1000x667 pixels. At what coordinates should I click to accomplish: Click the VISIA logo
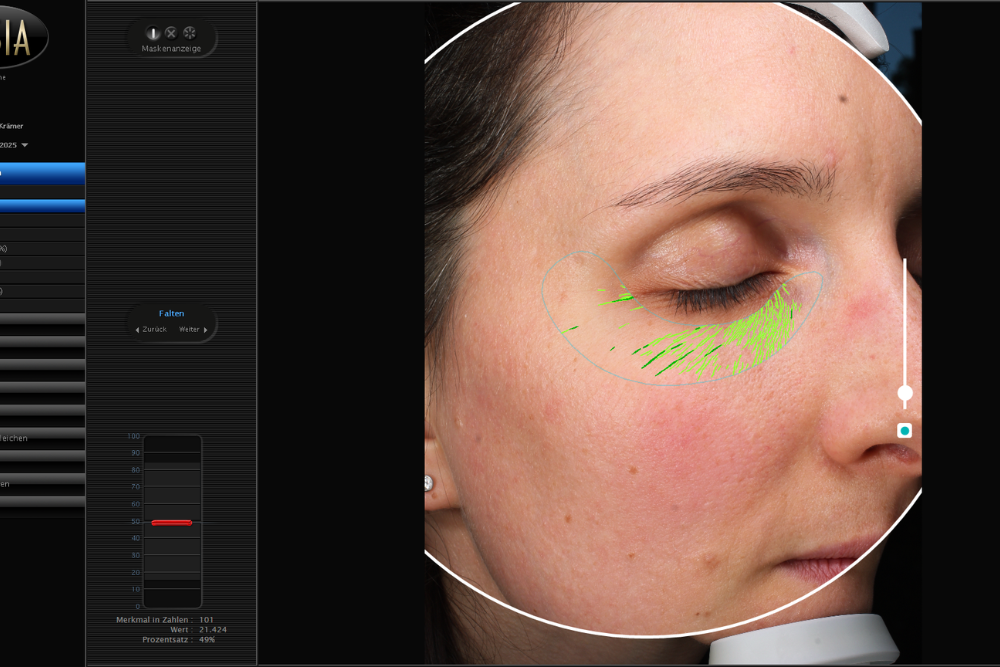(22, 35)
